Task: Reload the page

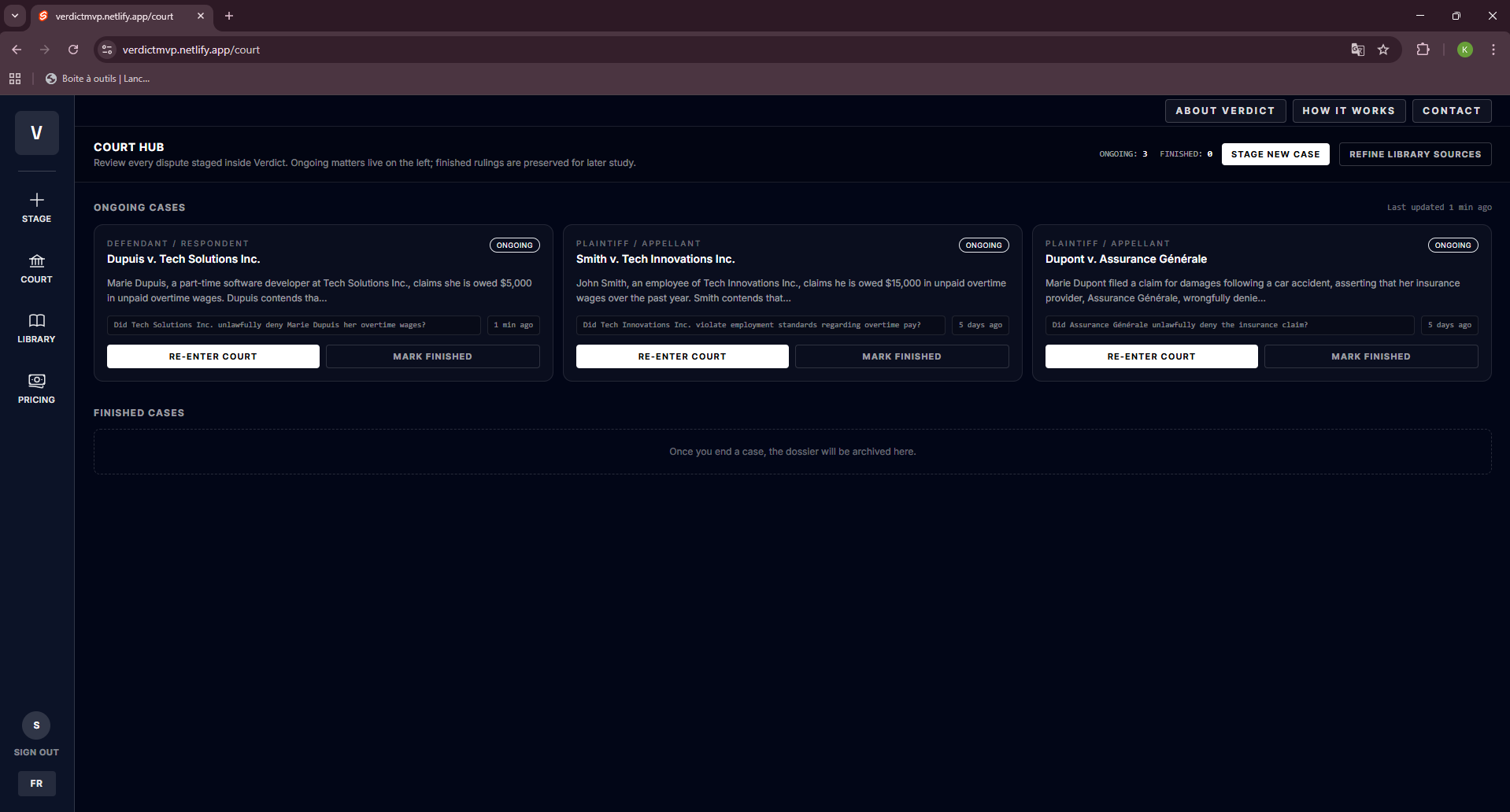Action: coord(73,50)
